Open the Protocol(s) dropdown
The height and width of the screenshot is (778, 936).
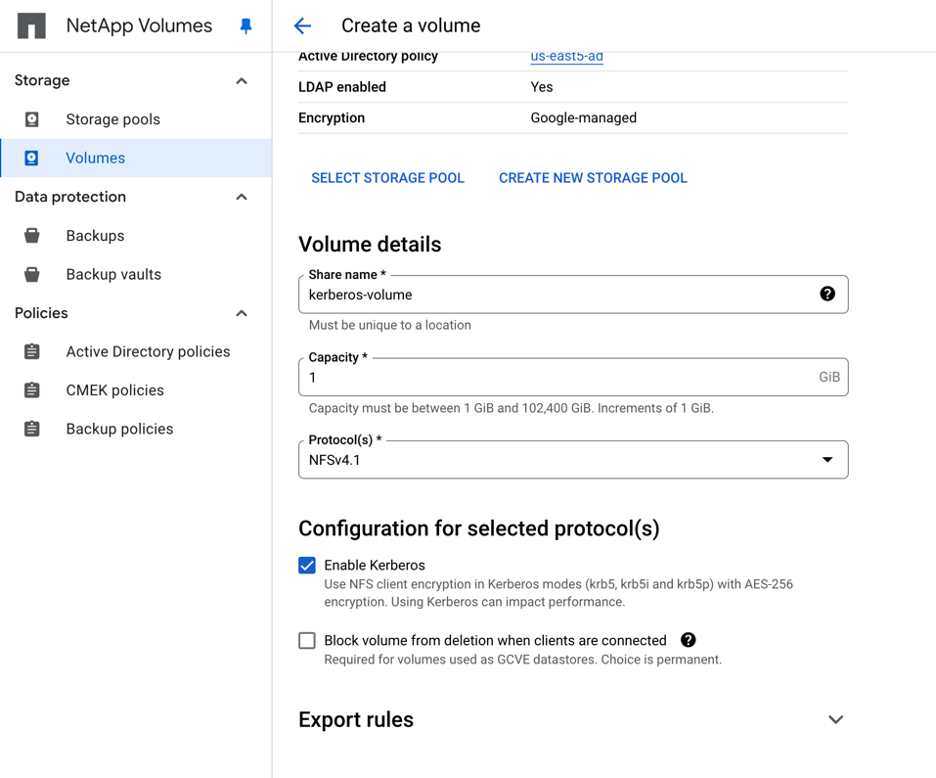(x=573, y=460)
